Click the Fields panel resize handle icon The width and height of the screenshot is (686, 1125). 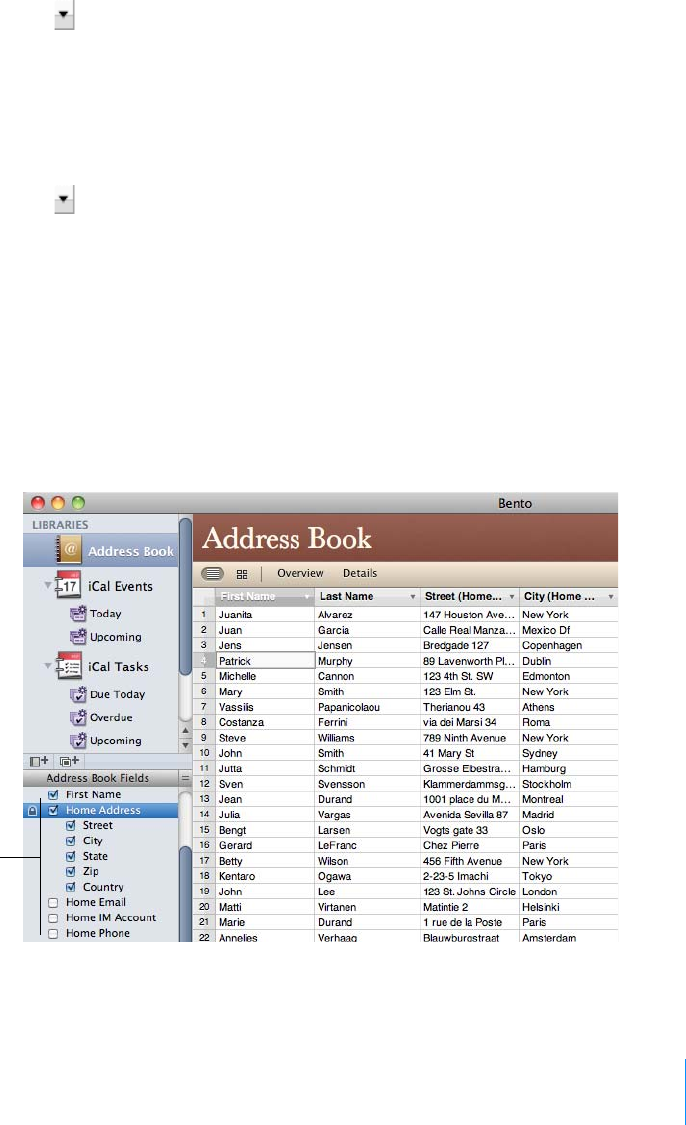click(185, 778)
